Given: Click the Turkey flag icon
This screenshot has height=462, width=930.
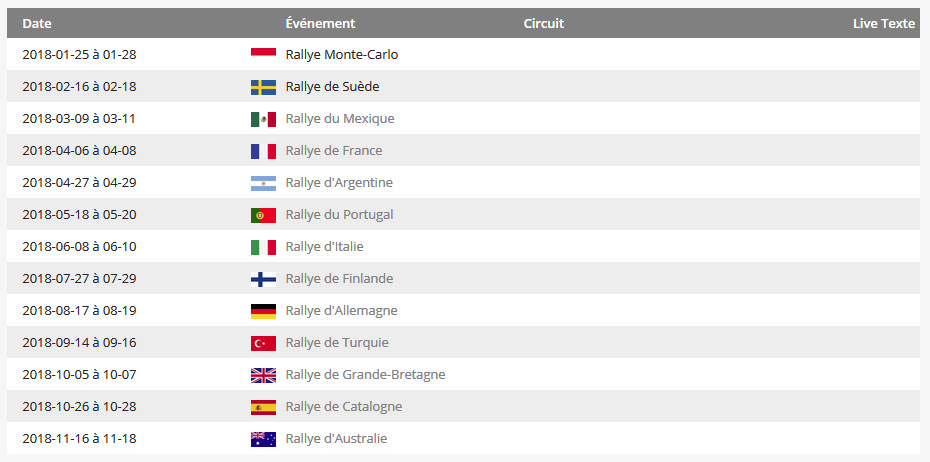Looking at the screenshot, I should coord(263,343).
